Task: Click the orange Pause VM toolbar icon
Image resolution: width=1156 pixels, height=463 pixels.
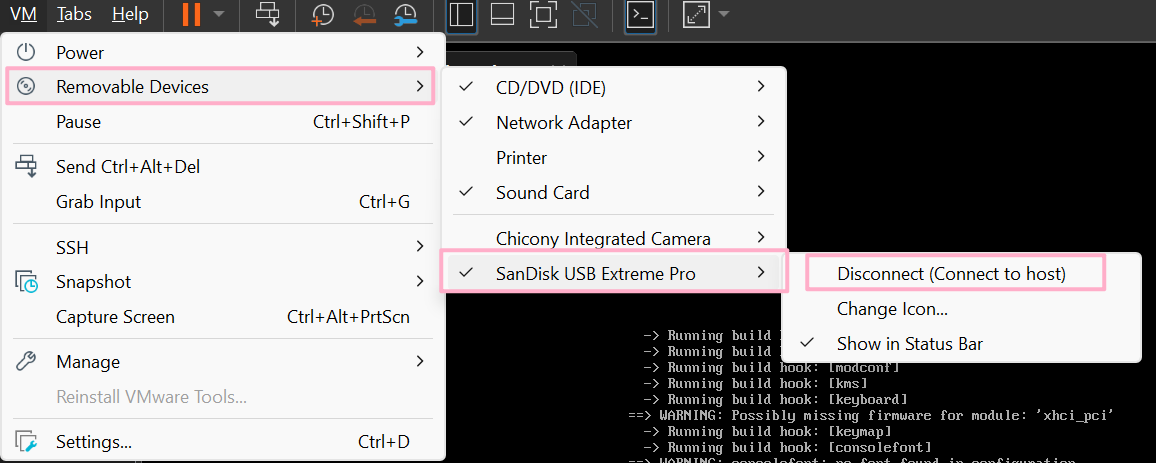Action: click(190, 14)
